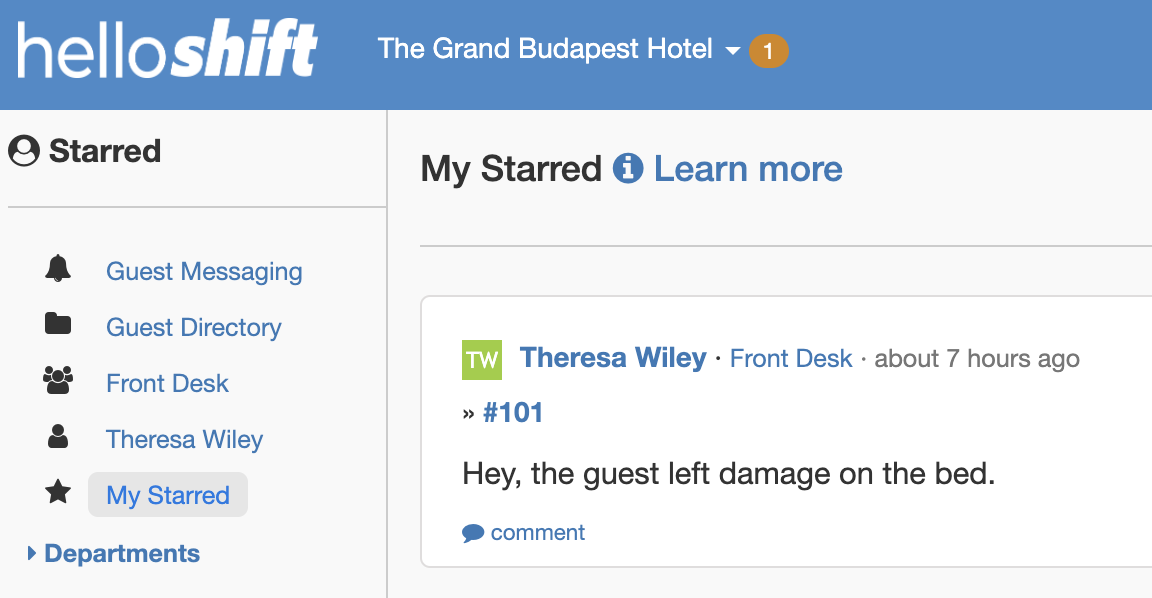Open the hotel selector dropdown arrow
The width and height of the screenshot is (1152, 598).
click(x=732, y=51)
